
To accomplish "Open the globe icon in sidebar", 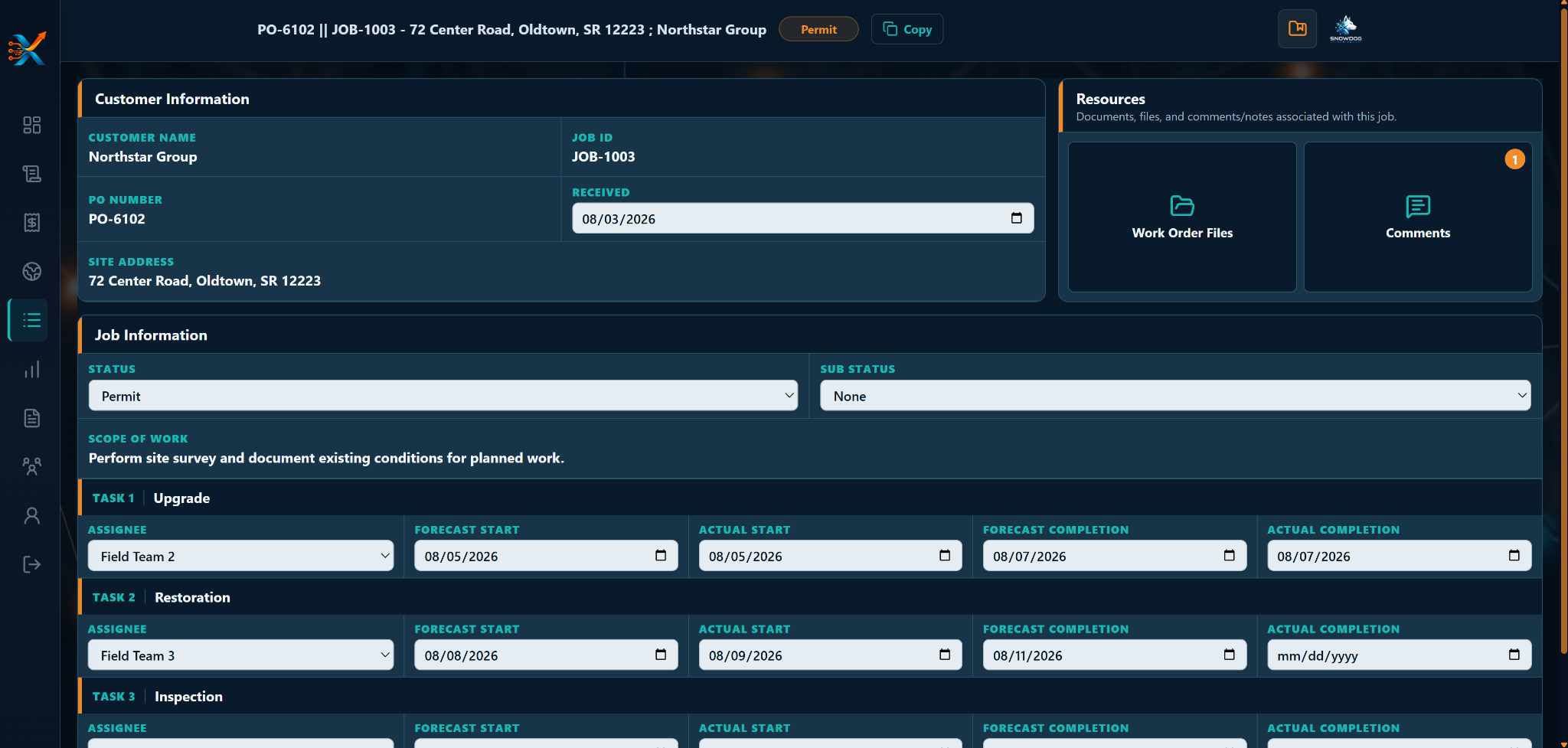I will pos(31,272).
